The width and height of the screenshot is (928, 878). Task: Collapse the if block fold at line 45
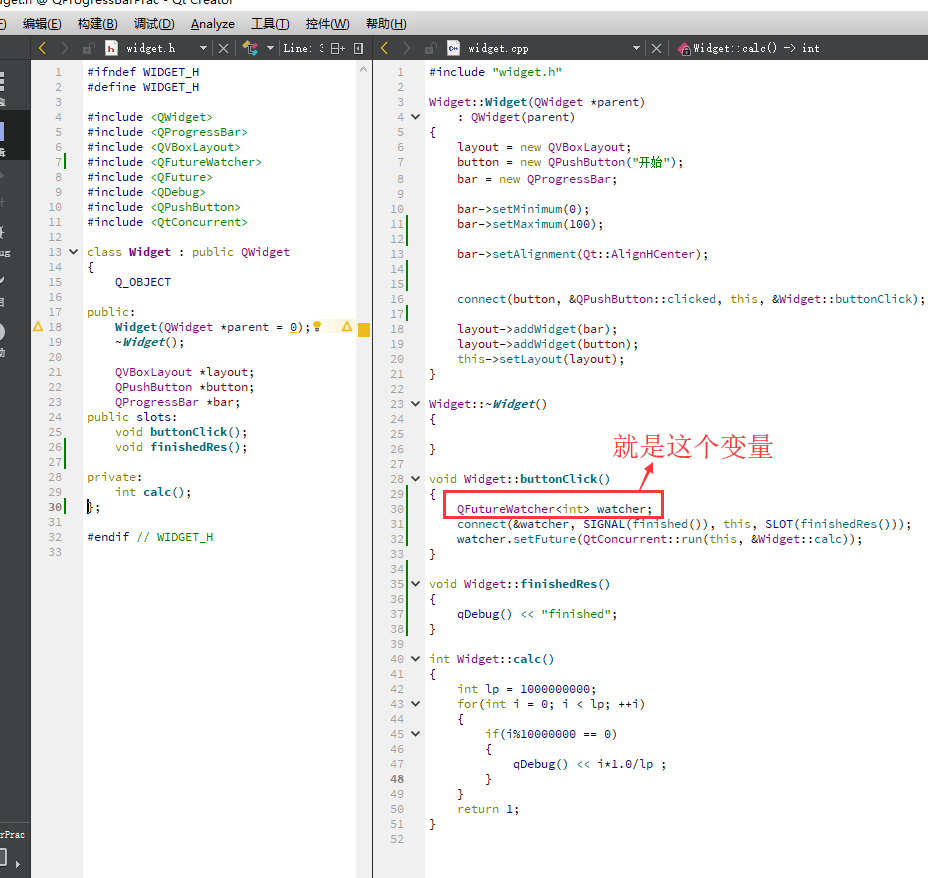point(415,734)
